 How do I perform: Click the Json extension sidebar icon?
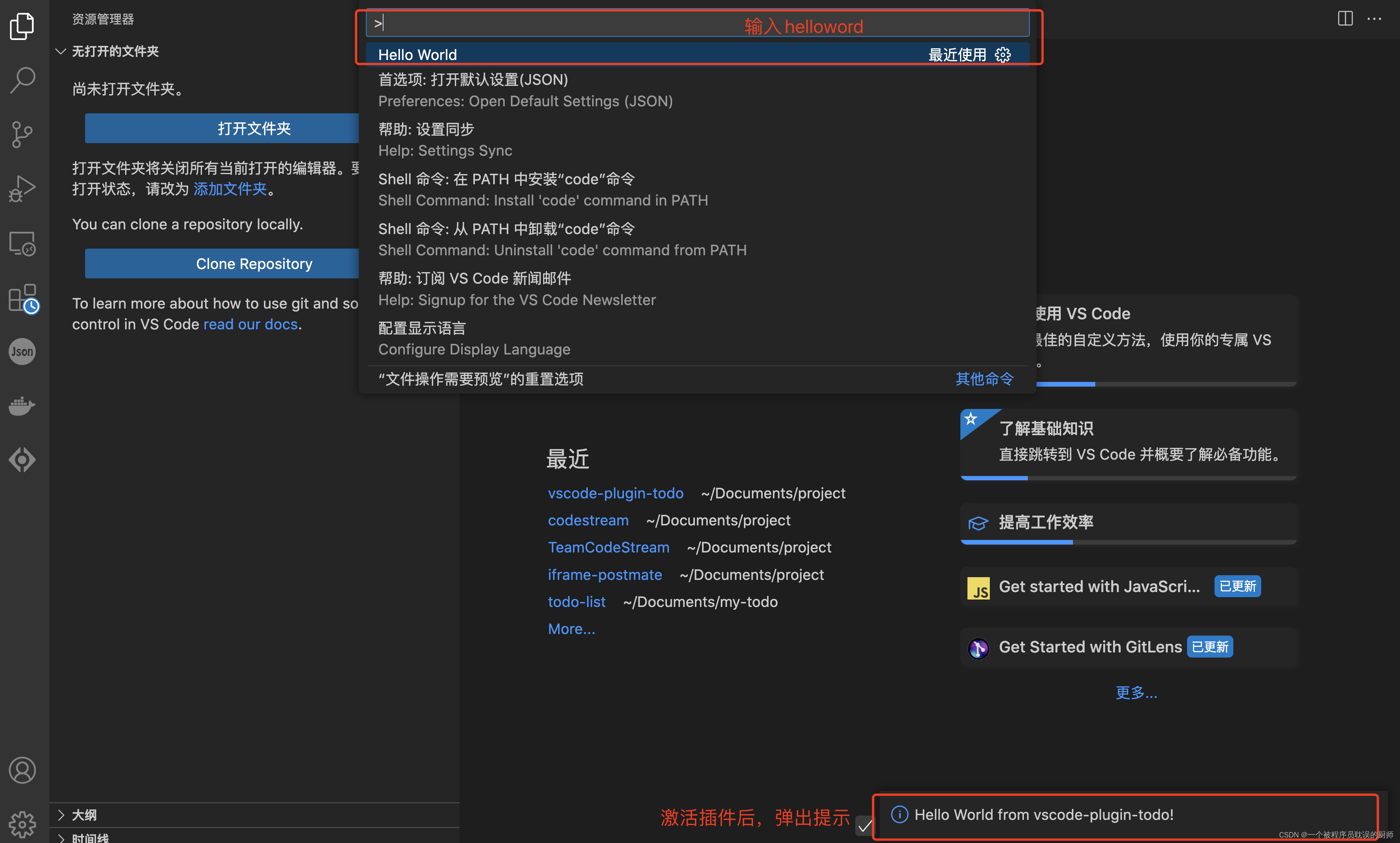tap(22, 352)
